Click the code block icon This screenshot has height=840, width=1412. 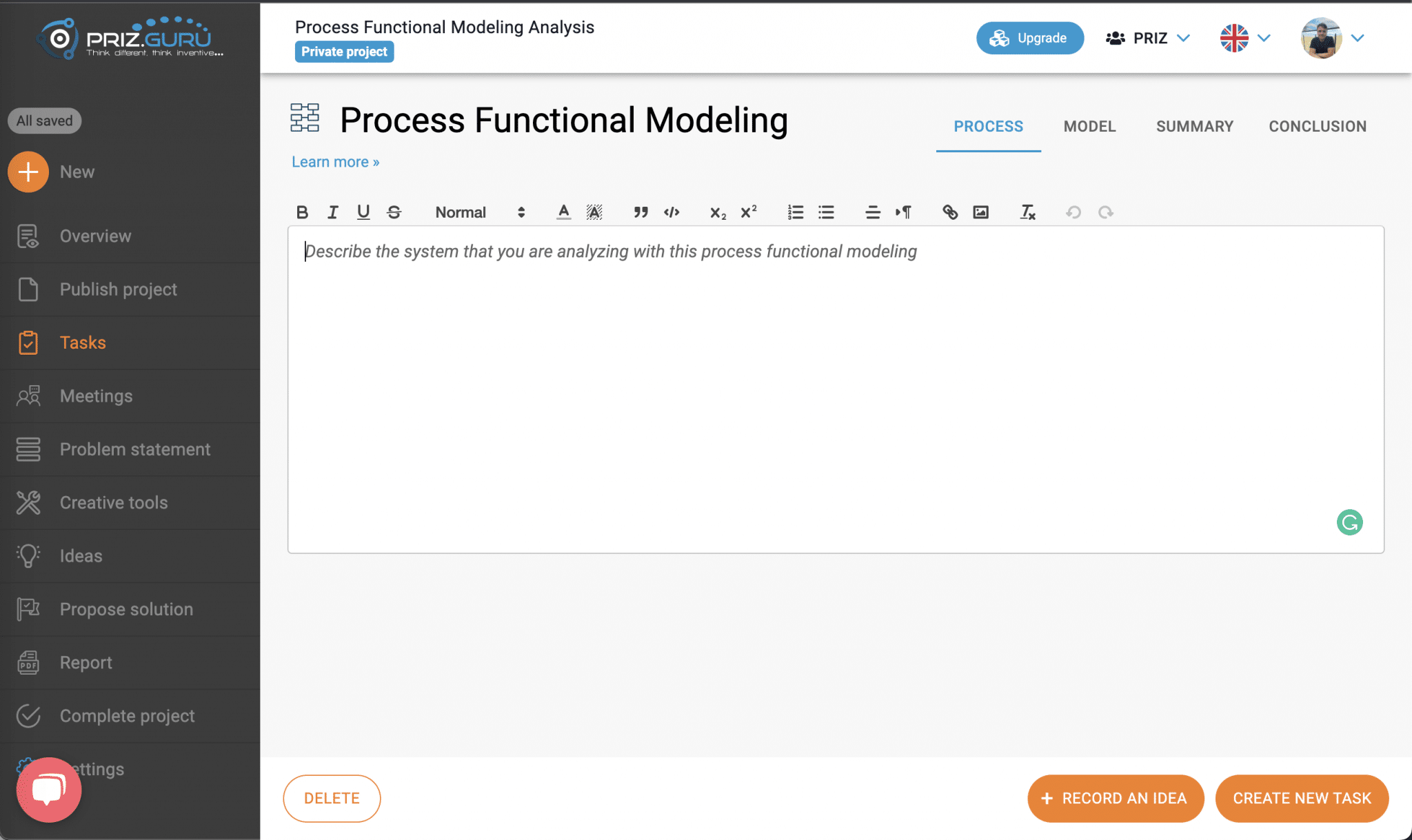[x=672, y=212]
